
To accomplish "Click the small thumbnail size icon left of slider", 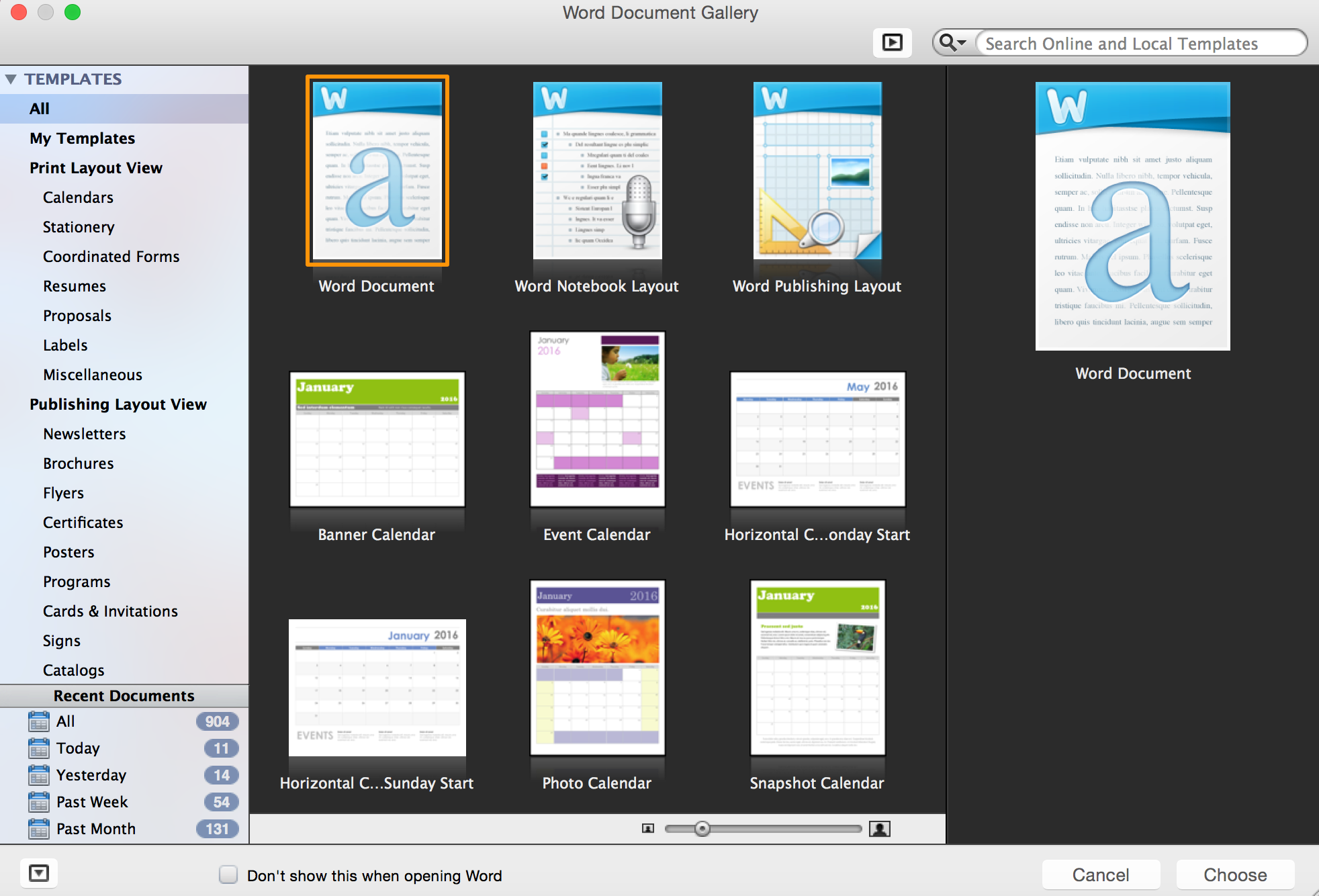I will tap(647, 829).
